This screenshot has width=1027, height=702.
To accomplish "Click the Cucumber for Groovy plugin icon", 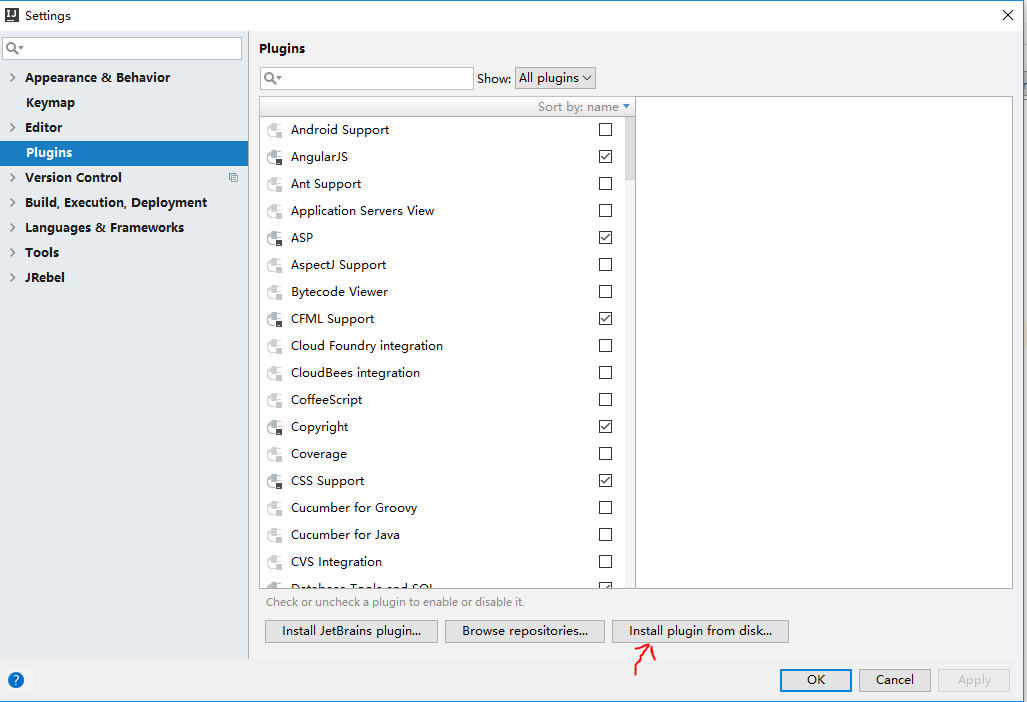I will click(274, 508).
